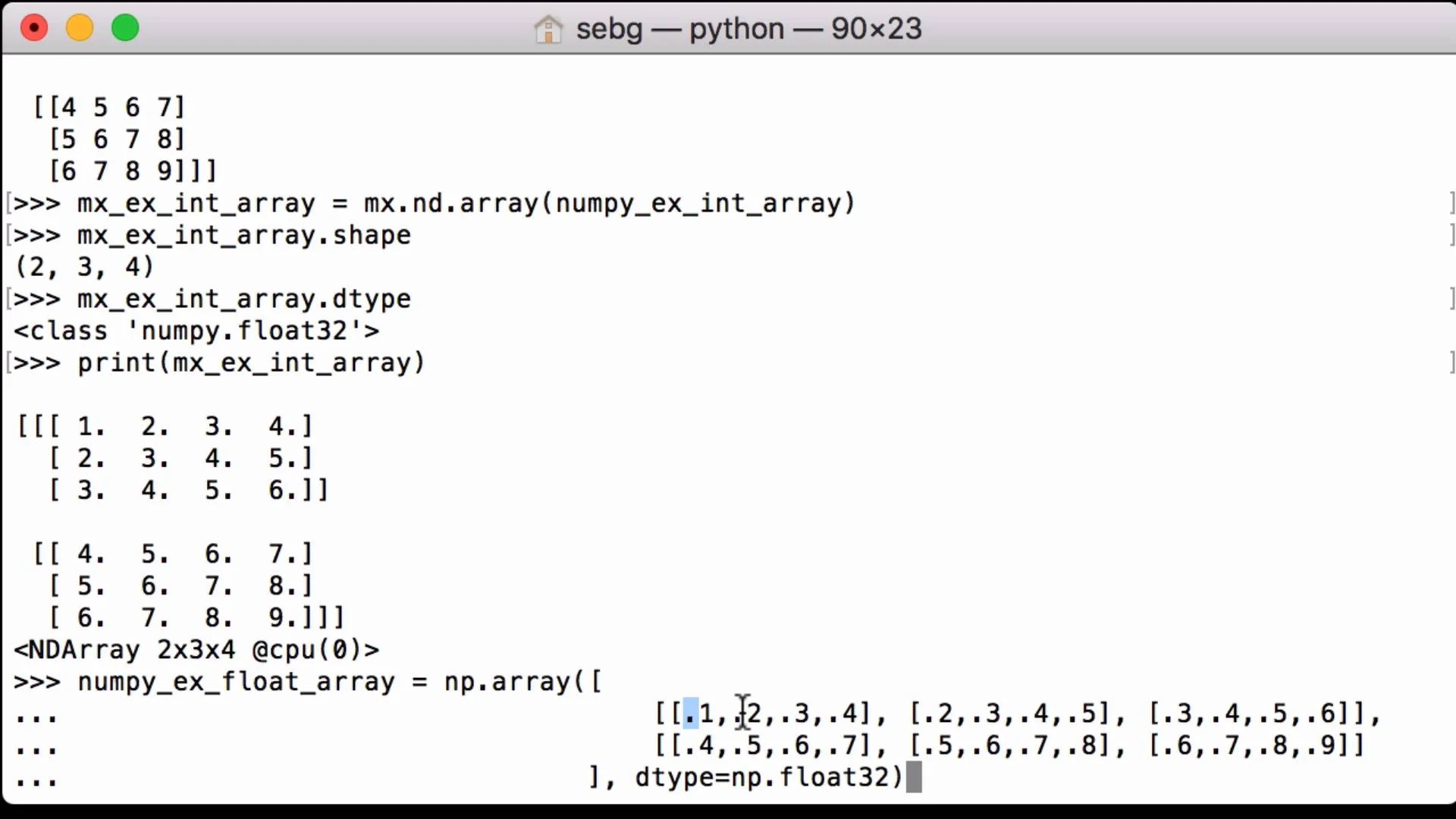The image size is (1456, 819).
Task: Click the yellow minimize window button
Action: [80, 28]
